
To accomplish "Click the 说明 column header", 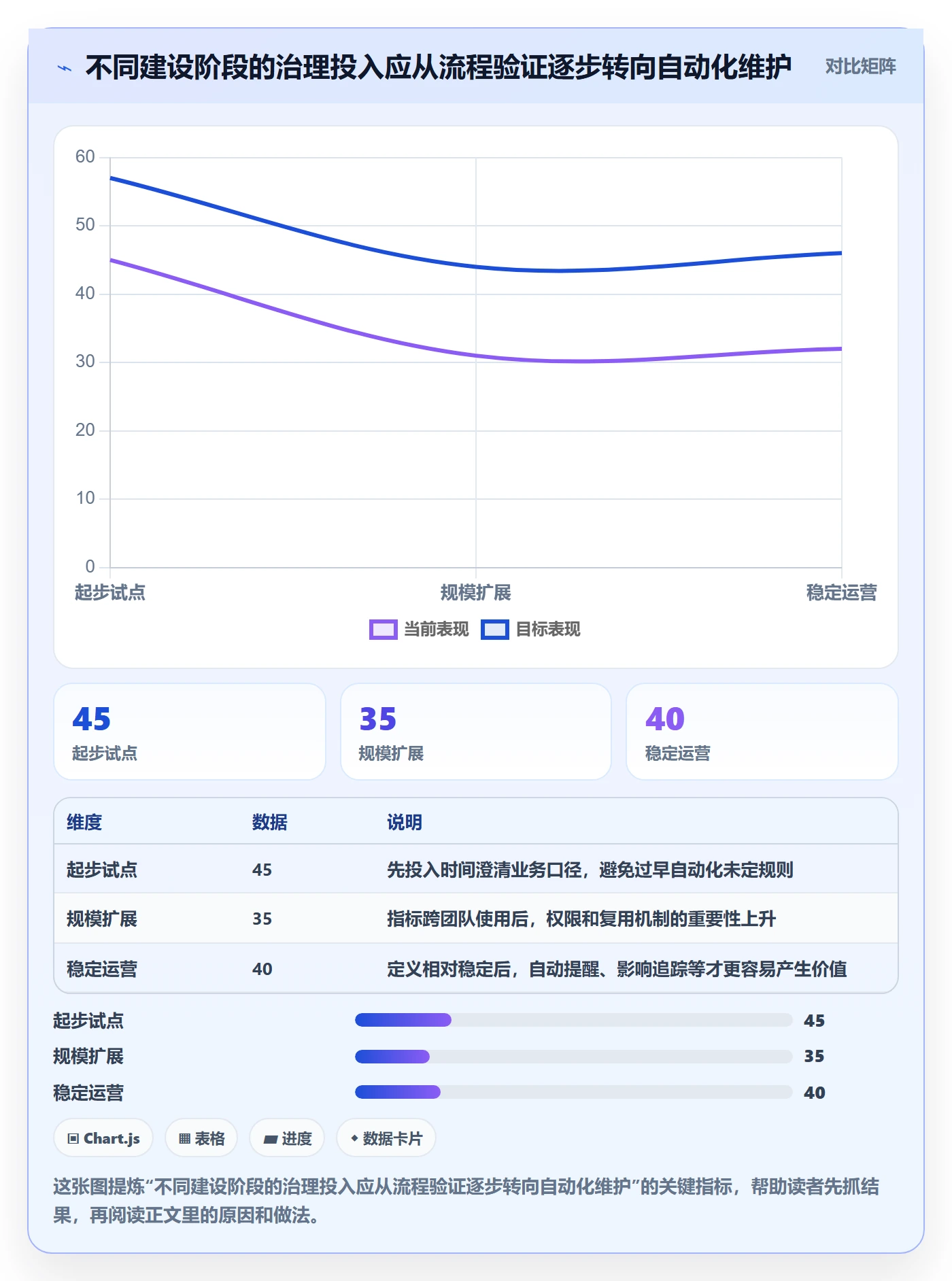I will click(x=405, y=823).
